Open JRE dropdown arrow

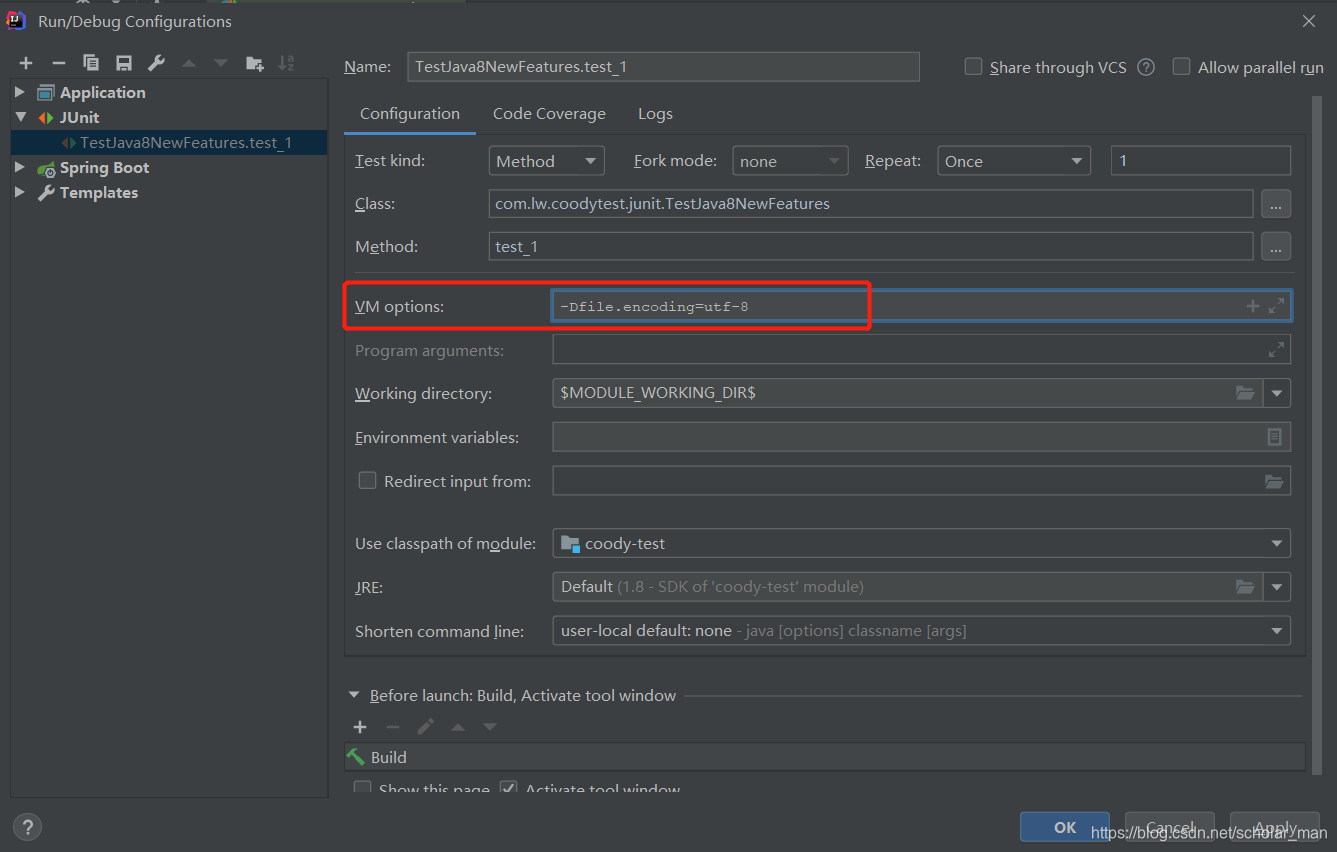(x=1277, y=587)
